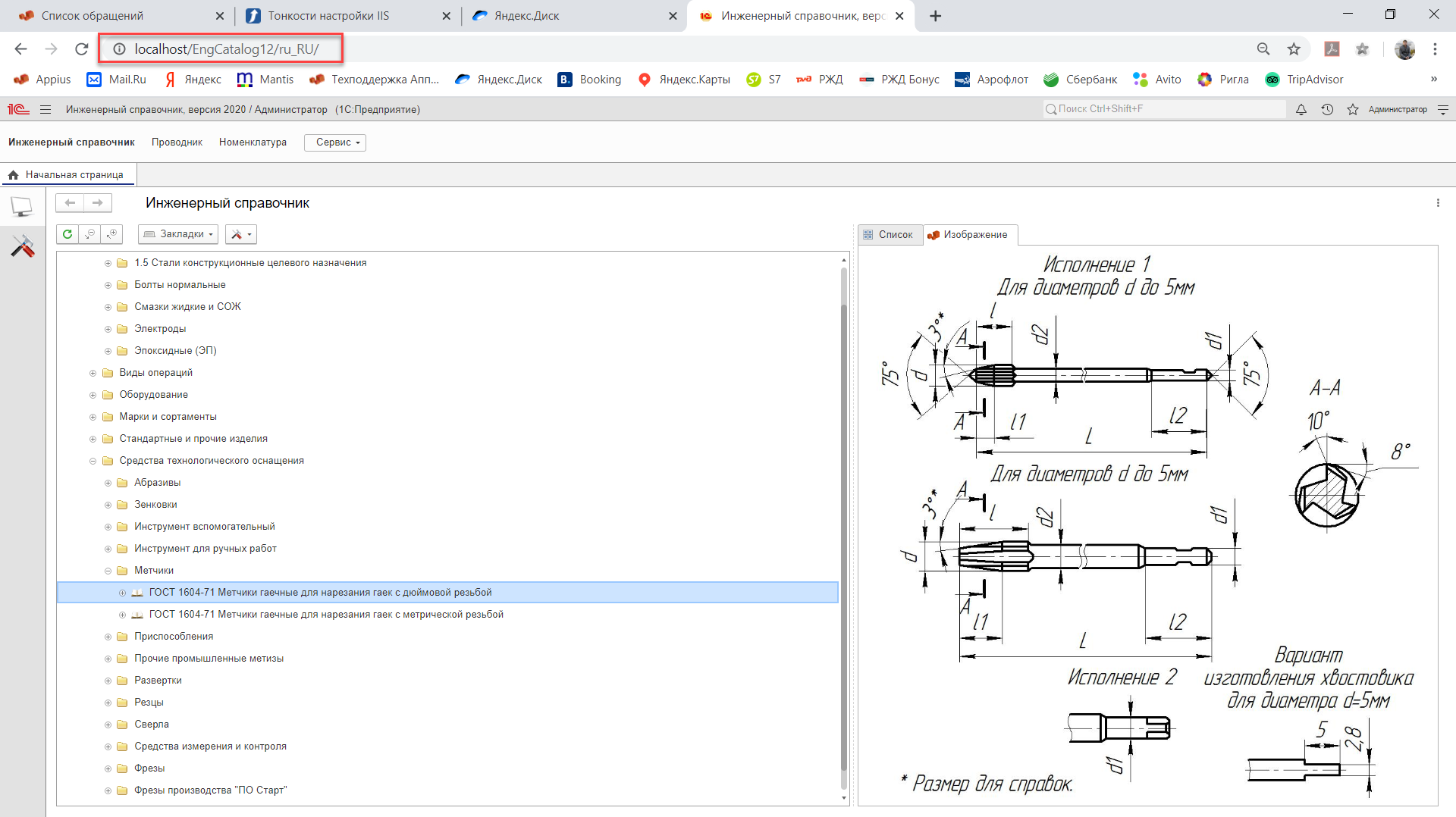
Task: Open the Проводник menu section
Action: click(177, 142)
